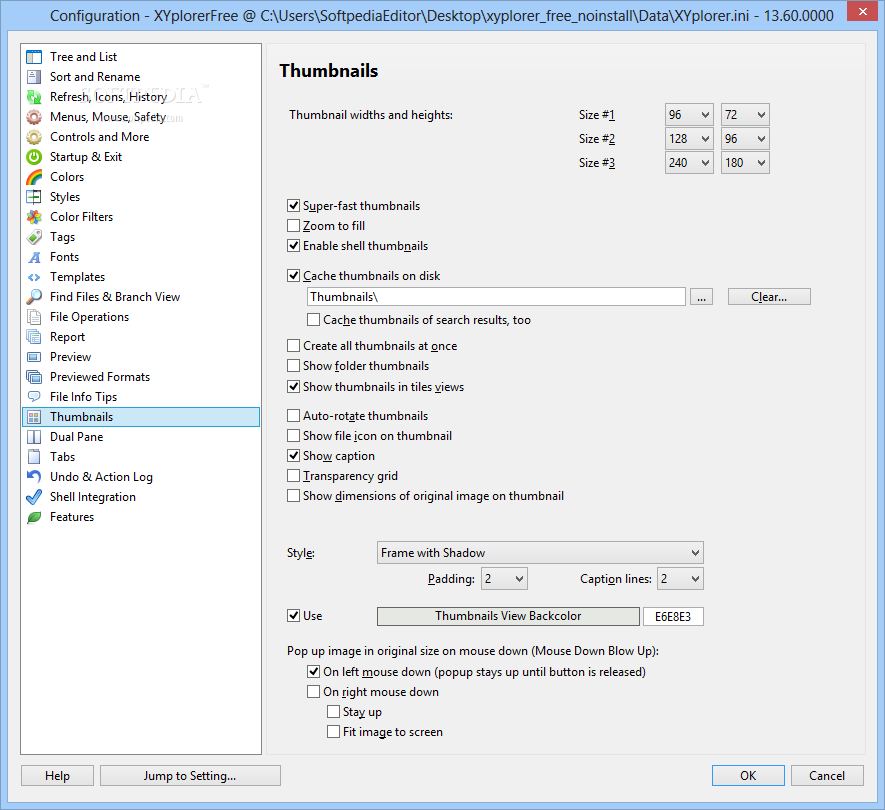
Task: Enable Create all thumbnails at once
Action: pyautogui.click(x=293, y=345)
